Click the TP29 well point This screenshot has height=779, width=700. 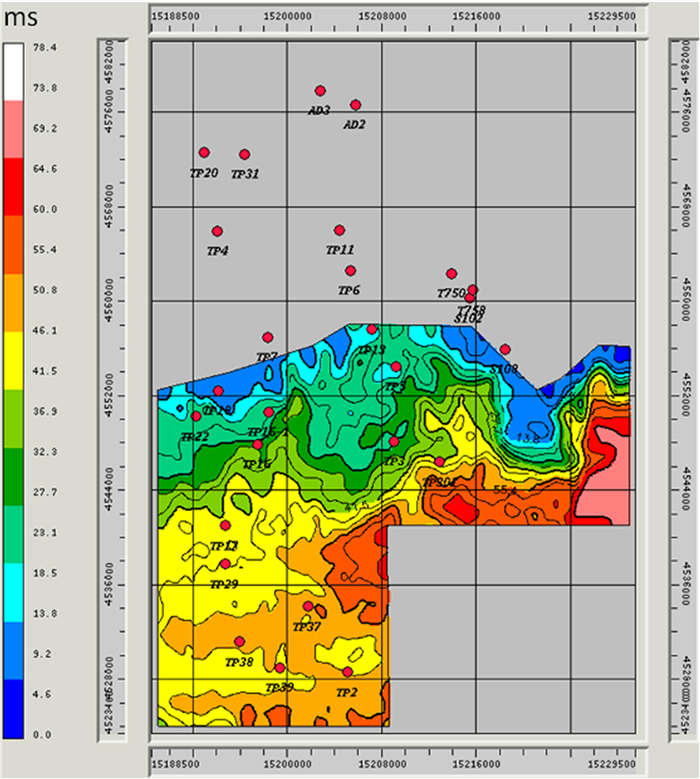tap(225, 564)
